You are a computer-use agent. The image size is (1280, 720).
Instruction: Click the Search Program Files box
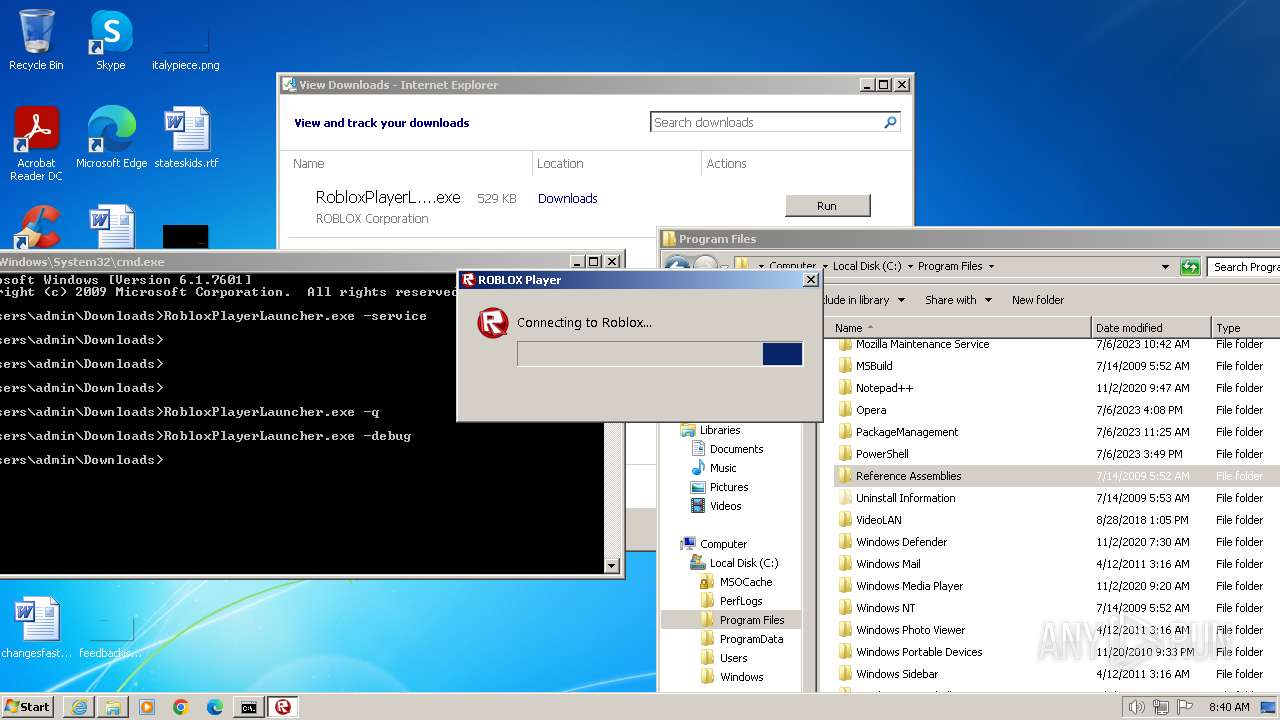tap(1244, 267)
